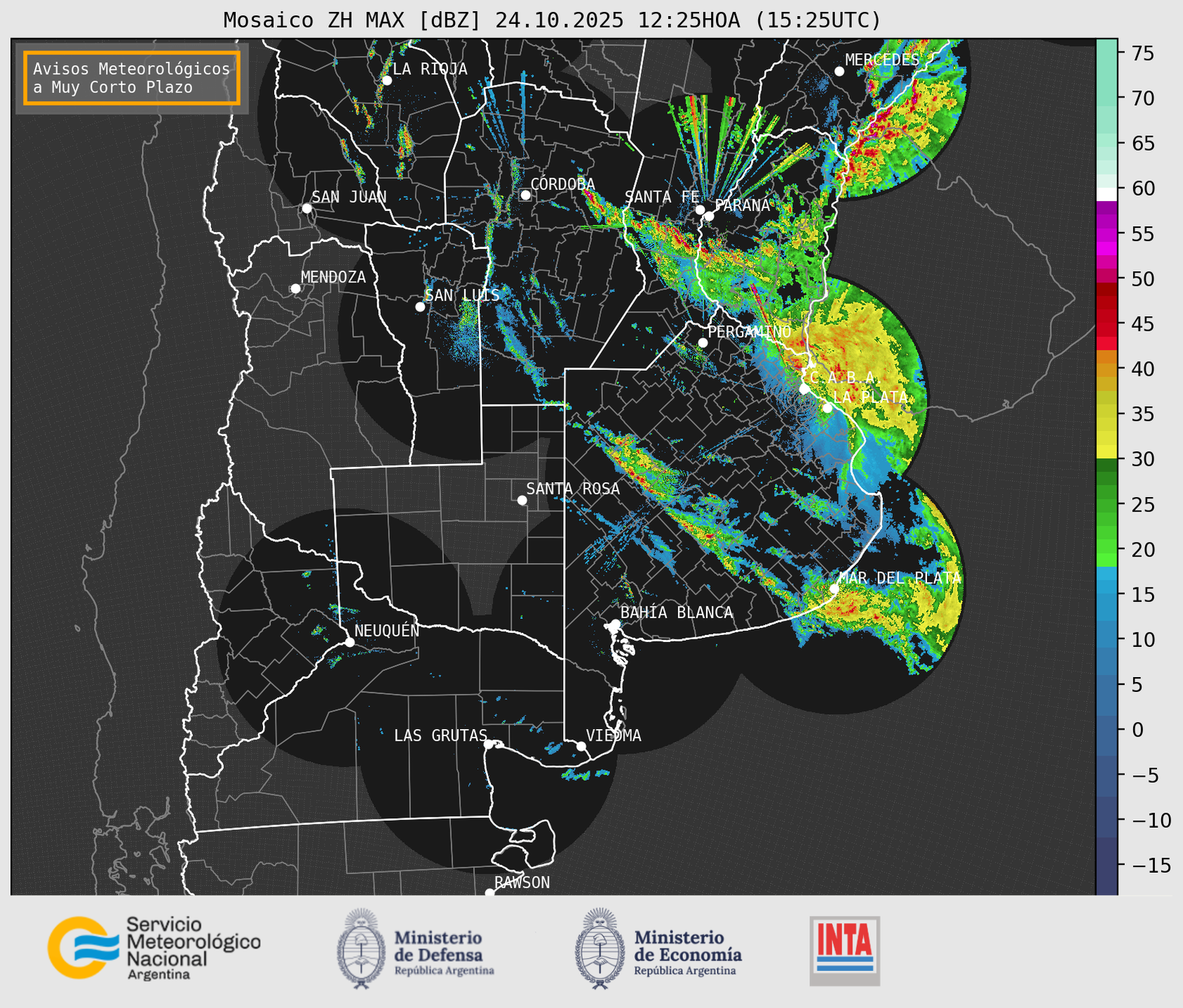The image size is (1183, 1008).
Task: Click the Ministerio de Defensa emblem
Action: pos(360,948)
